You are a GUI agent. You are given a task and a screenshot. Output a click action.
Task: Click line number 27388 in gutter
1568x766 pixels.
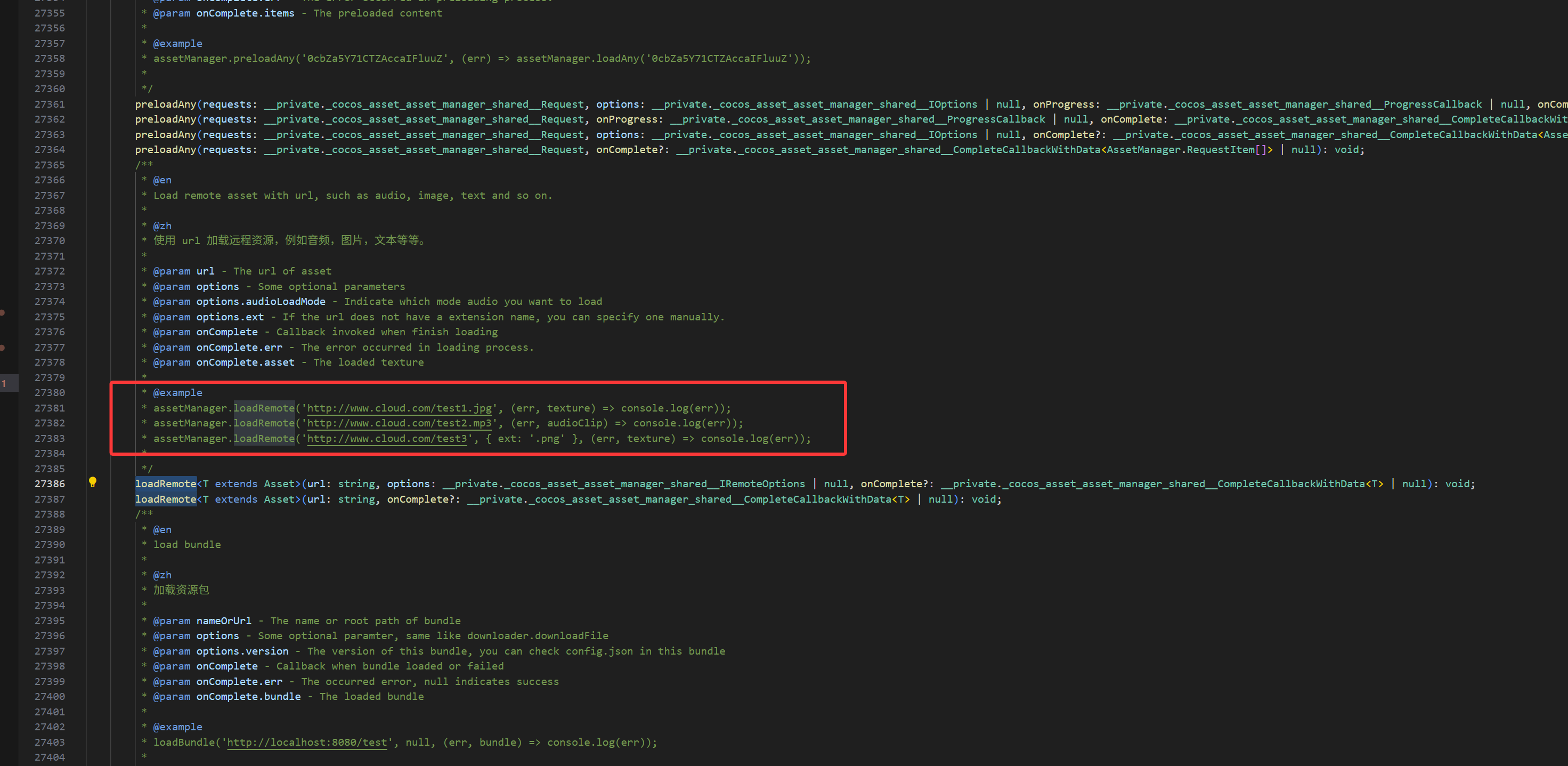50,514
